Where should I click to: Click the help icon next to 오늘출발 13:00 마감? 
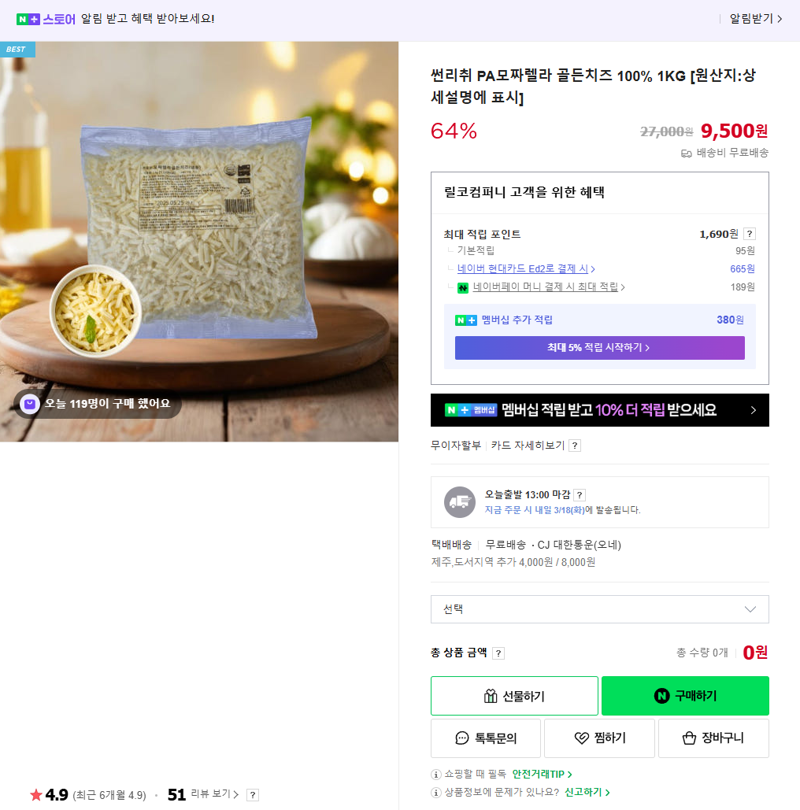pos(579,495)
